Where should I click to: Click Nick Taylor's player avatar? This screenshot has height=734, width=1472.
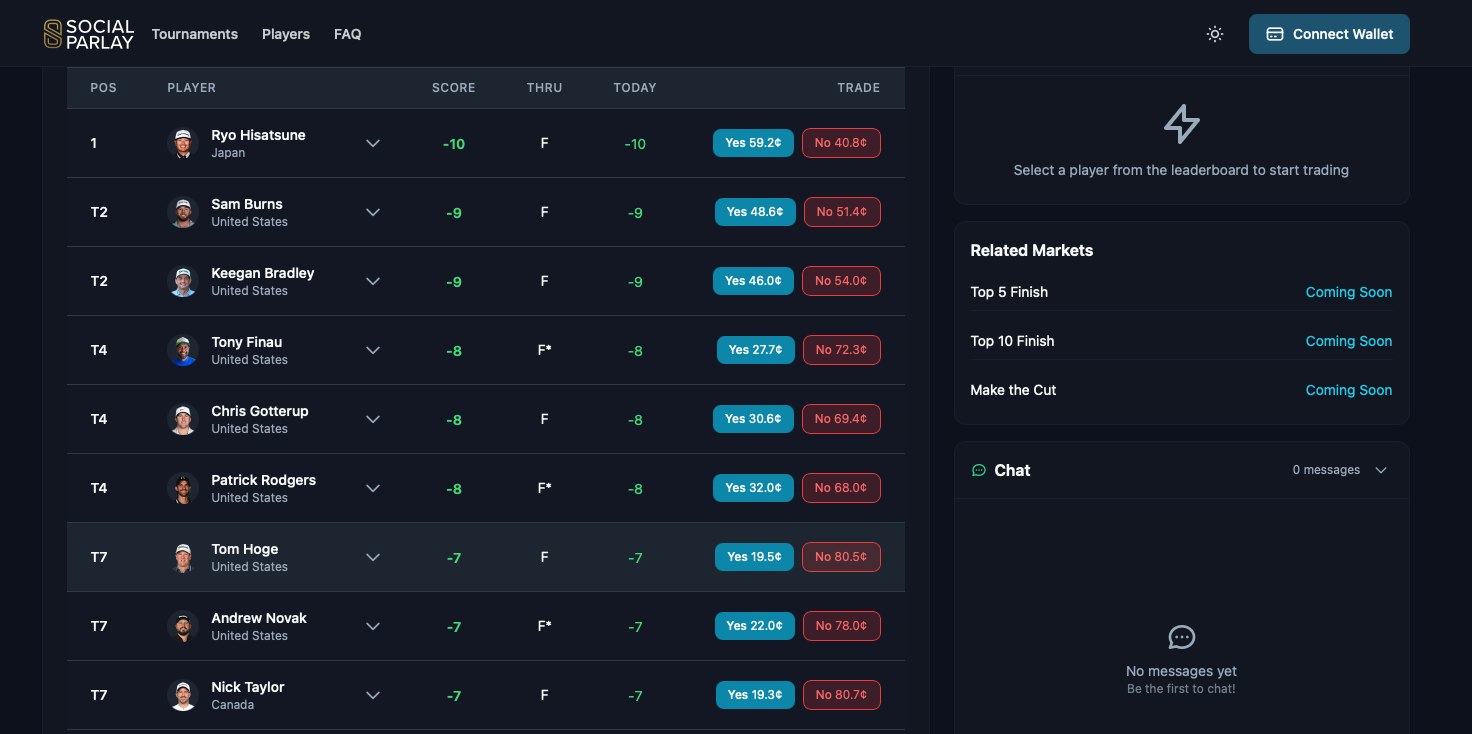(183, 695)
